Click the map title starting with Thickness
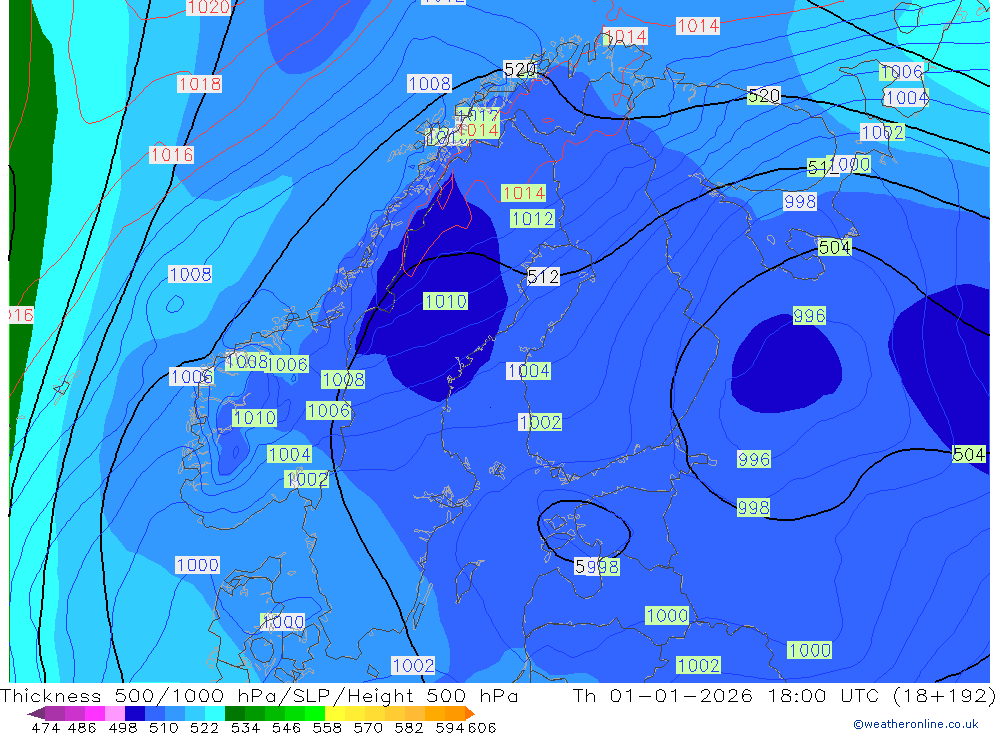The width and height of the screenshot is (1000, 733). tap(259, 696)
